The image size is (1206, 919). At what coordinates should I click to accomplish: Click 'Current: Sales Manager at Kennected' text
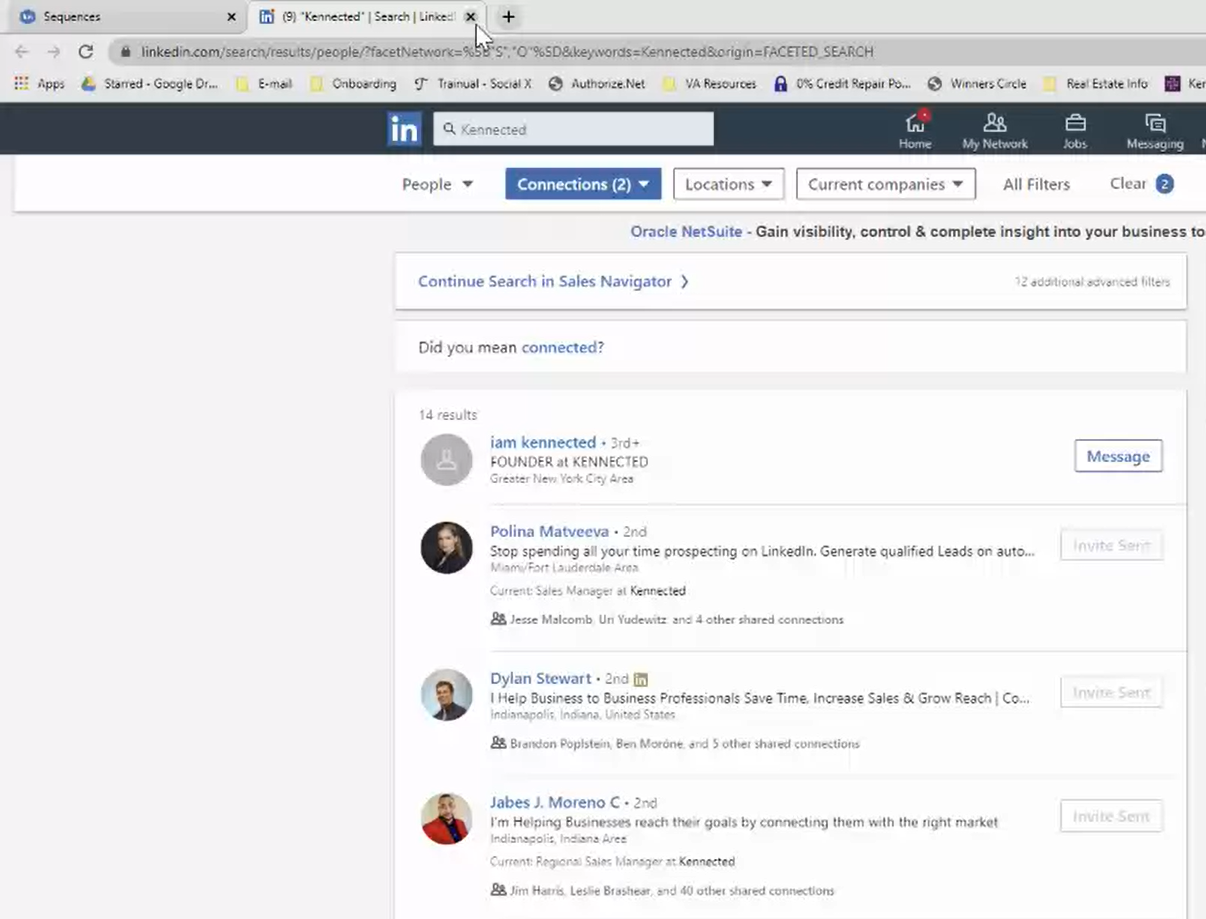(588, 591)
